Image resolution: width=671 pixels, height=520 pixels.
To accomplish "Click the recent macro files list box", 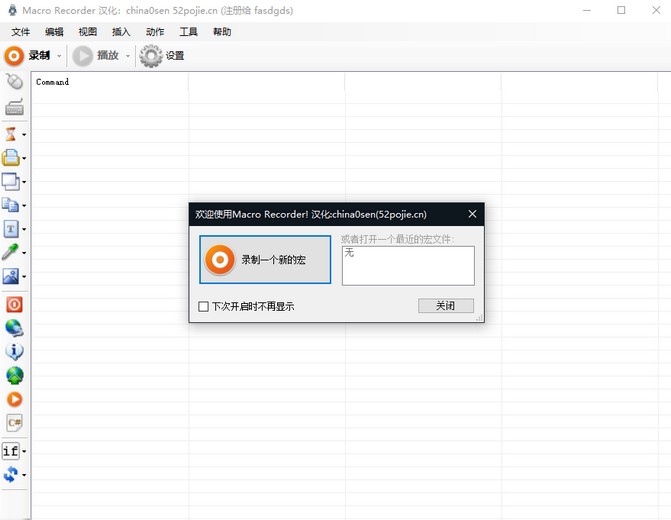I will 408,266.
